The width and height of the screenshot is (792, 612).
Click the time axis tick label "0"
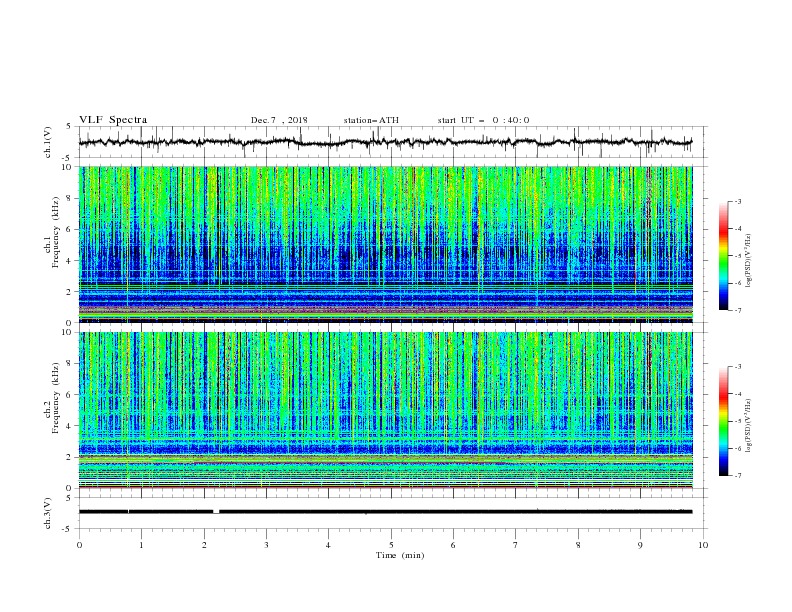pyautogui.click(x=79, y=545)
